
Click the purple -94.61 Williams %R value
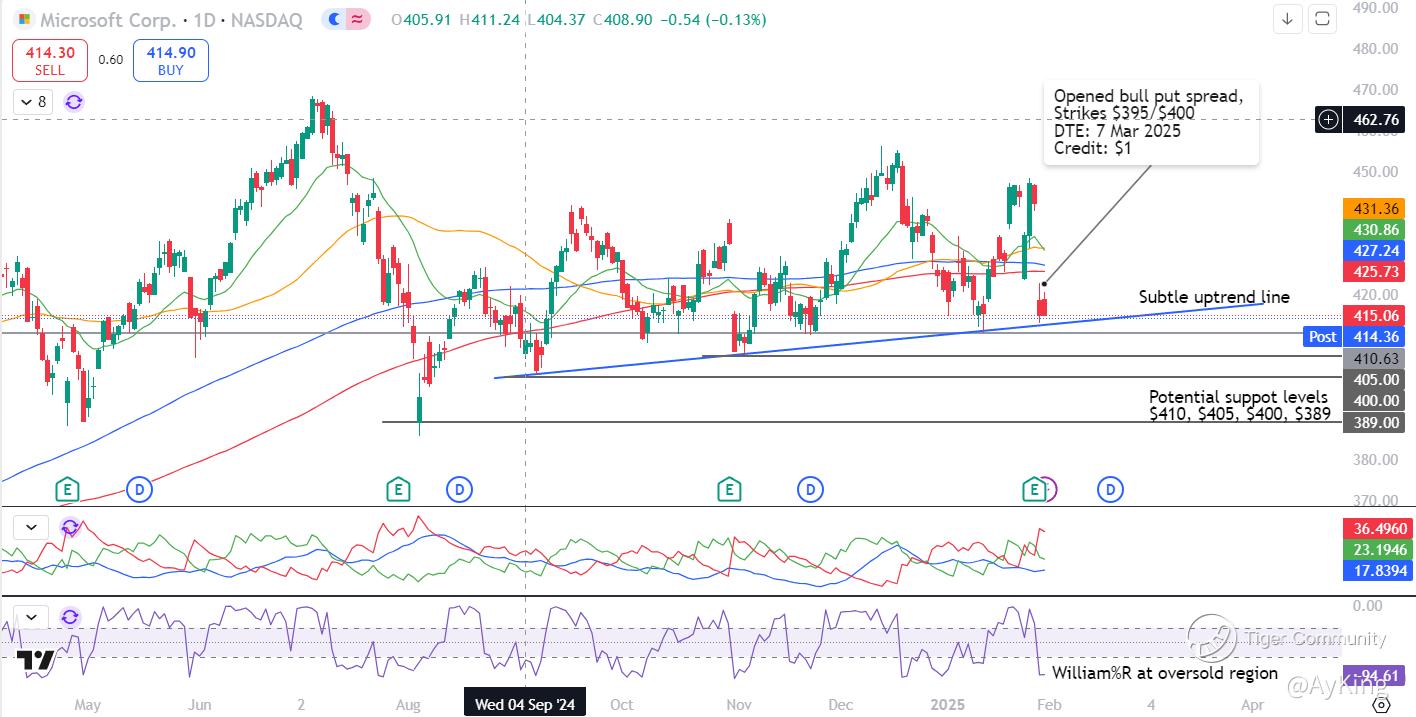1375,675
